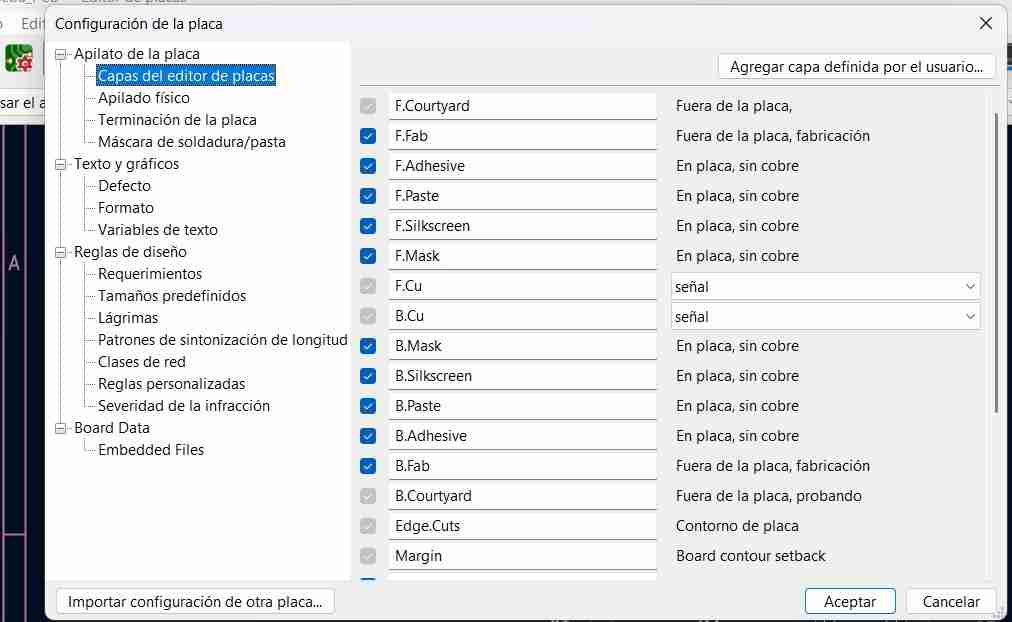The image size is (1012, 622).
Task: Open the F.Cu señal dropdown
Action: coord(968,285)
